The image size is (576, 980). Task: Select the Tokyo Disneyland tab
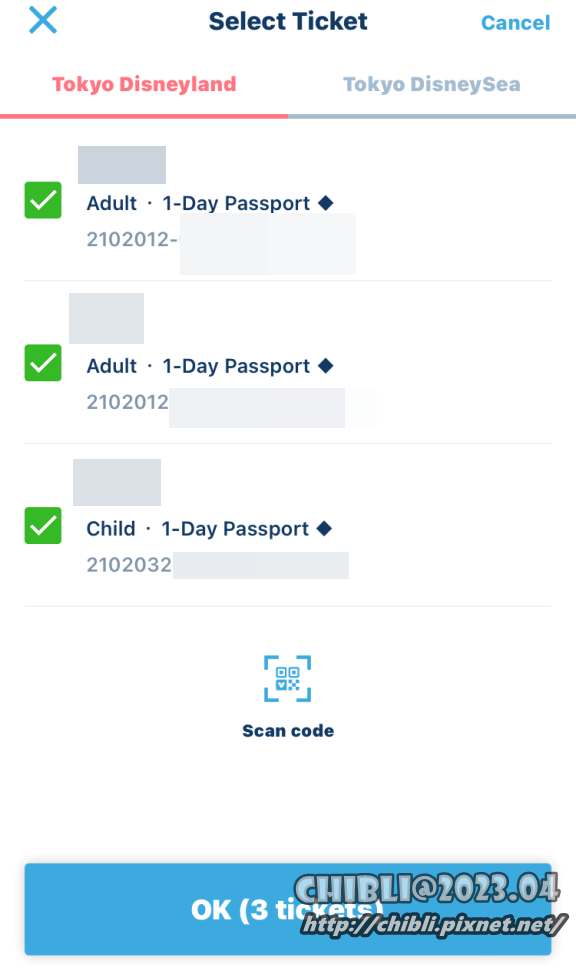pyautogui.click(x=144, y=84)
